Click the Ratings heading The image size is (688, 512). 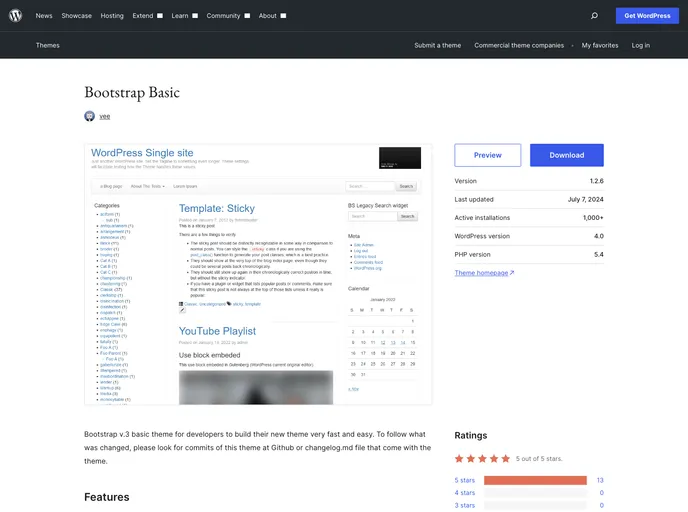tap(470, 435)
